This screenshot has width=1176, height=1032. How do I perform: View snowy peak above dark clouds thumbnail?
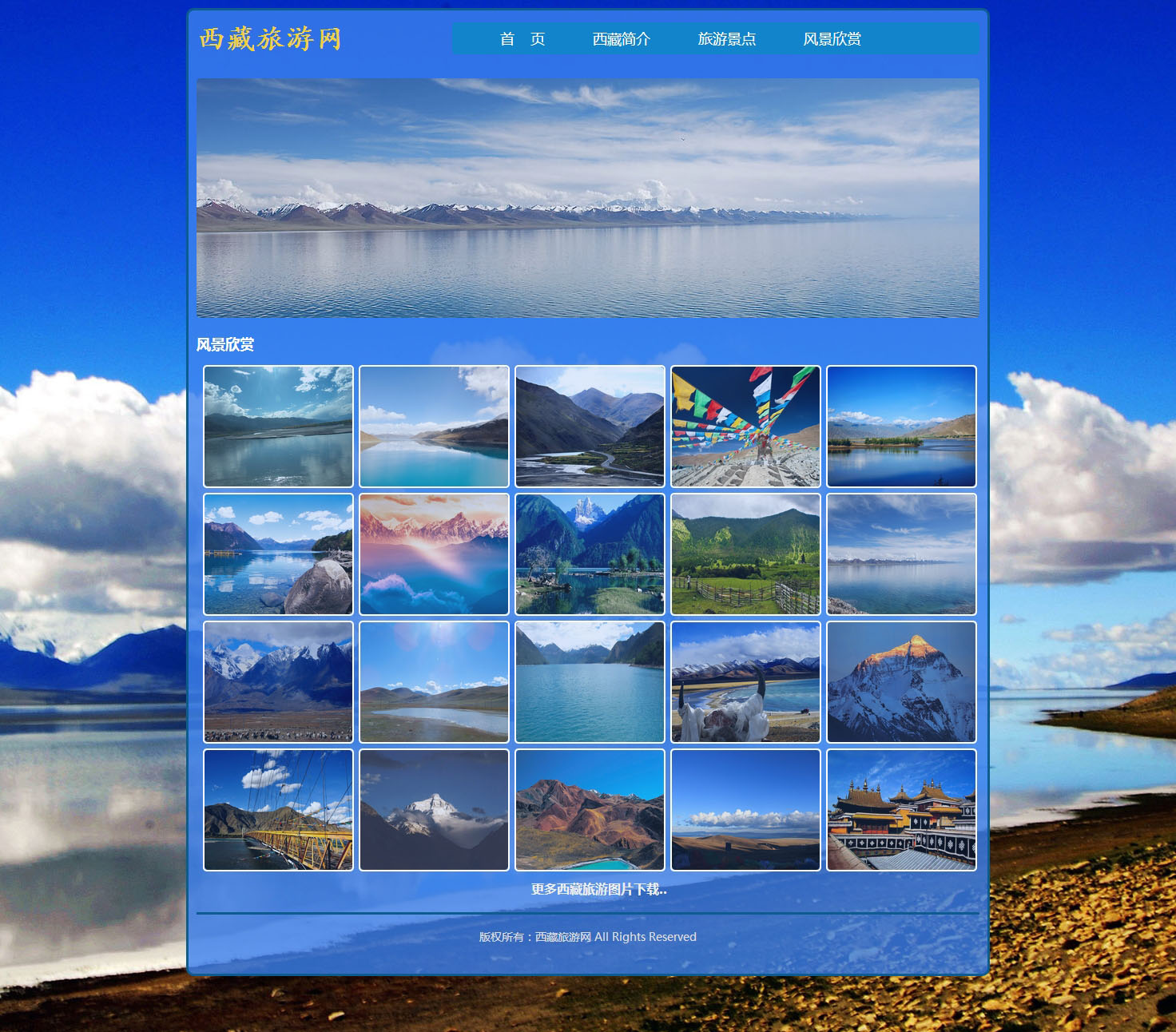[434, 810]
